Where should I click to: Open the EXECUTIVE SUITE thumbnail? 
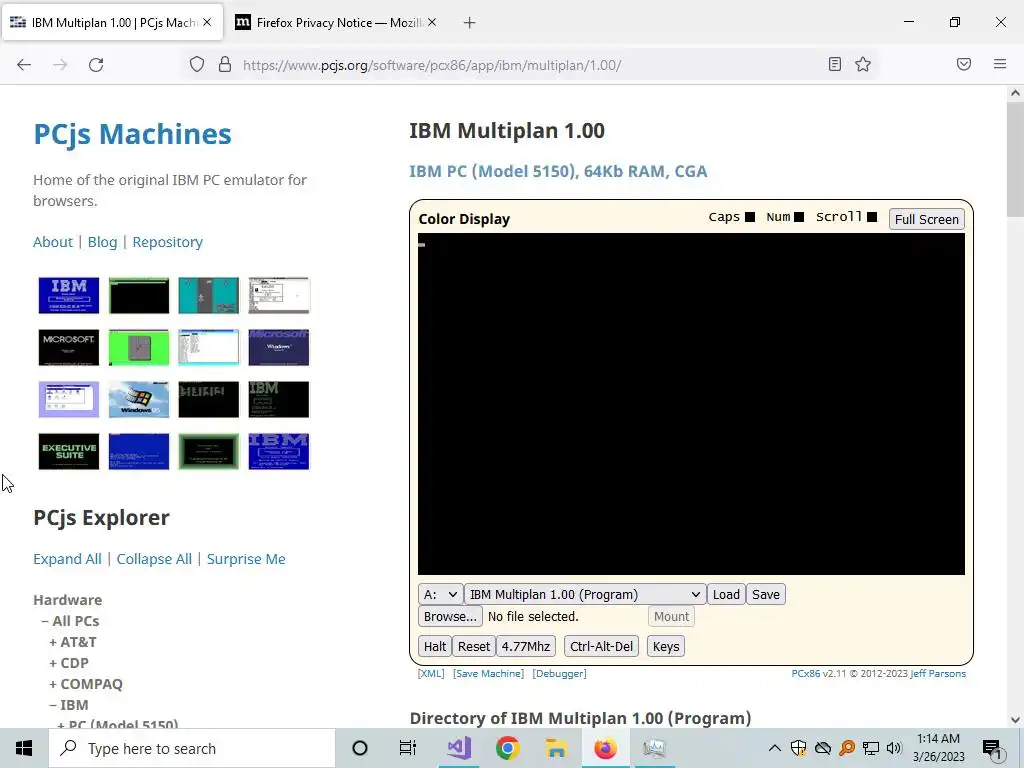(x=69, y=451)
